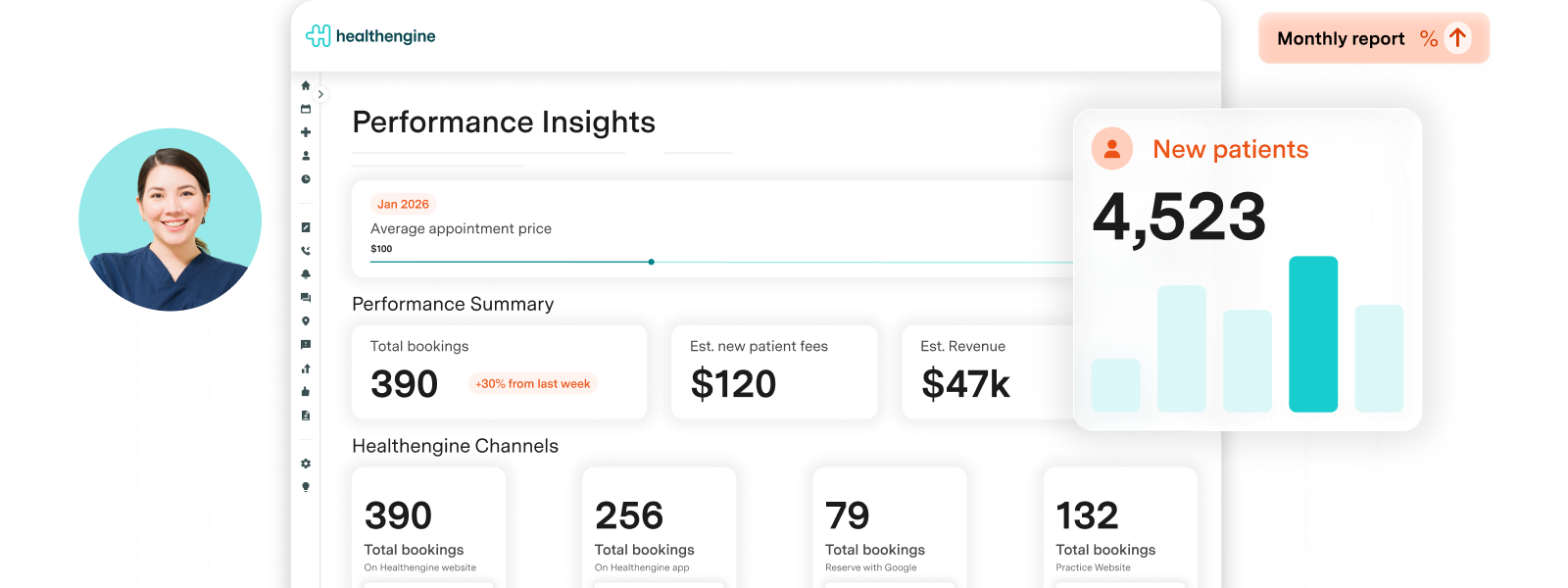This screenshot has width=1568, height=588.
Task: Click the Average appointment price slider handle
Action: click(651, 262)
